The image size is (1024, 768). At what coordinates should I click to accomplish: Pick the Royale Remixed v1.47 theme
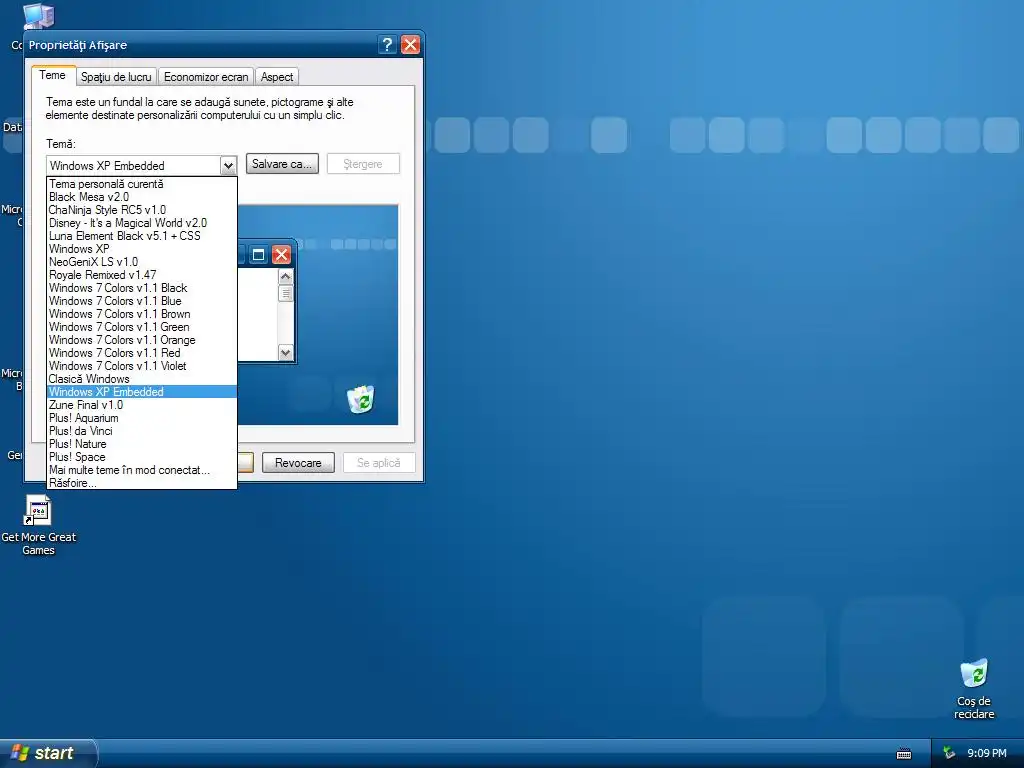click(142, 275)
